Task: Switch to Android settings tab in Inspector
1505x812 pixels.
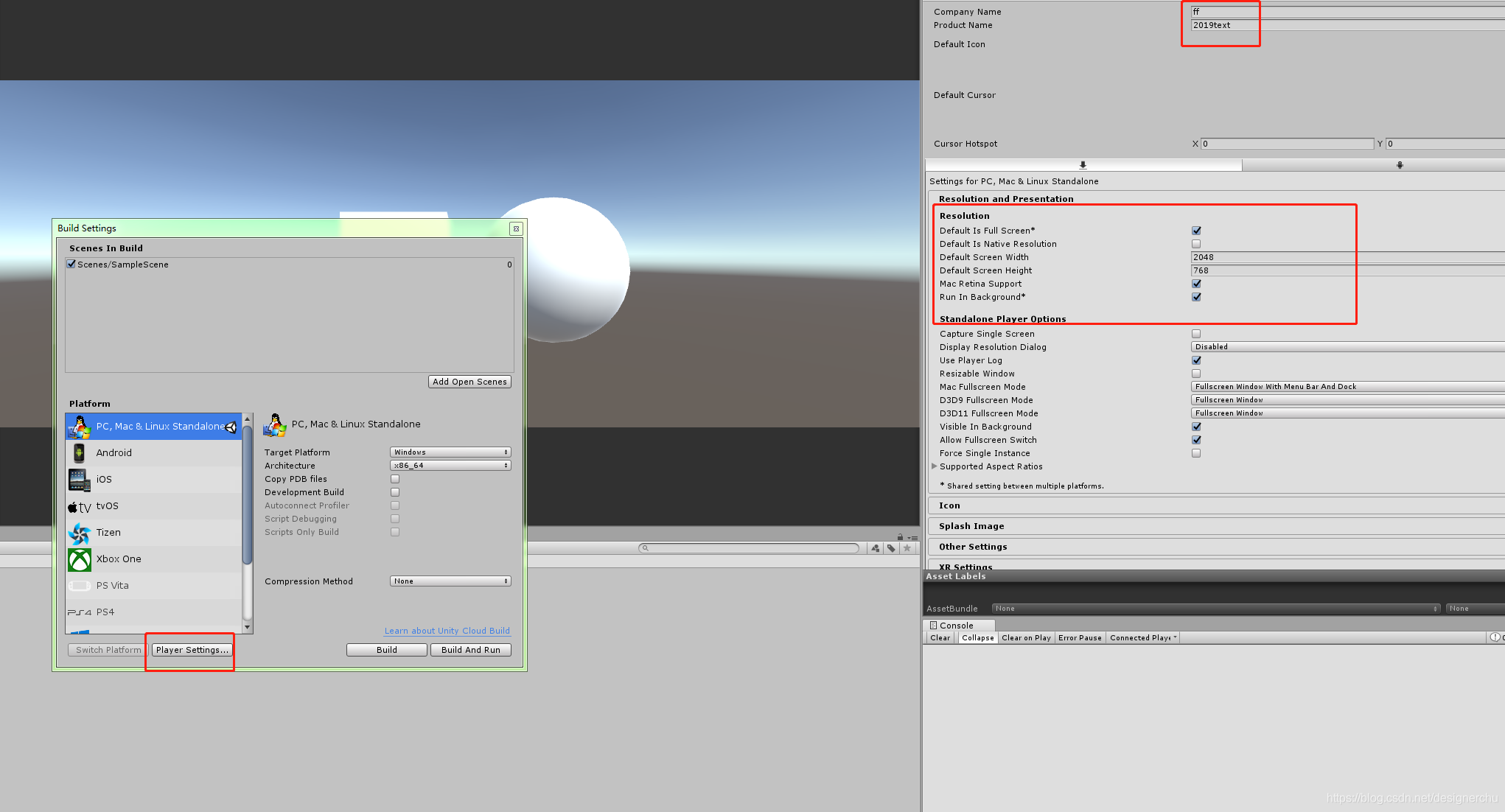Action: (1399, 165)
